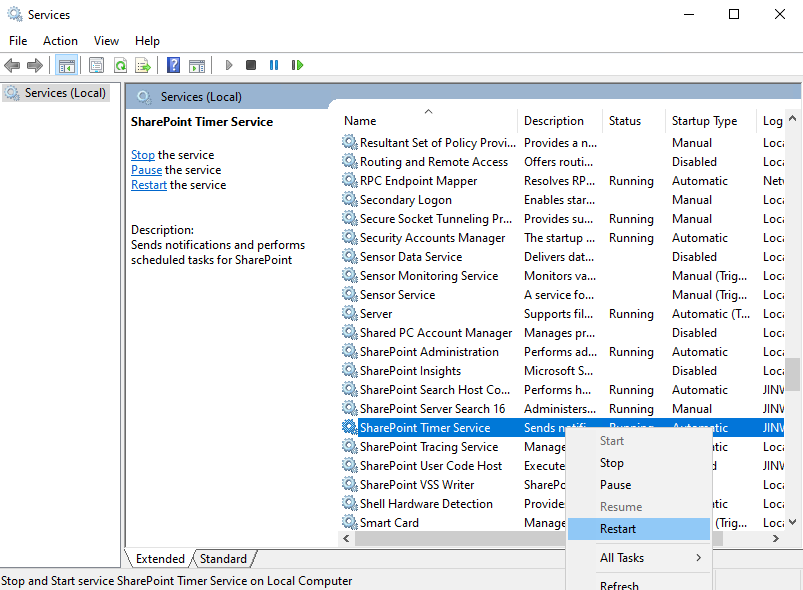Viewport: 803px width, 590px height.
Task: Choose Refresh in the context menu
Action: click(639, 585)
